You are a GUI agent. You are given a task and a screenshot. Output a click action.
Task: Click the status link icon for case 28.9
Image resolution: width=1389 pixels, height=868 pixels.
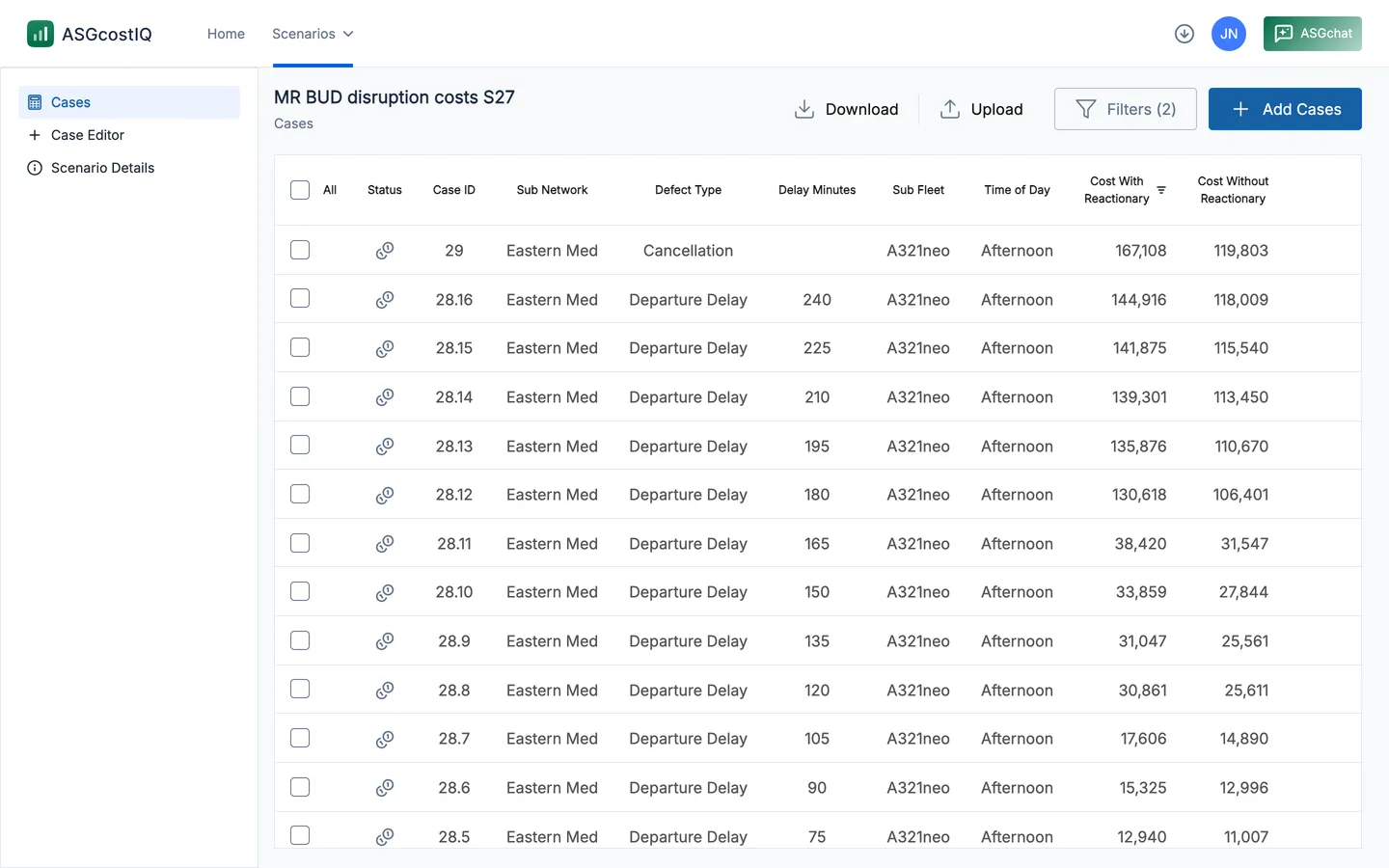tap(385, 641)
